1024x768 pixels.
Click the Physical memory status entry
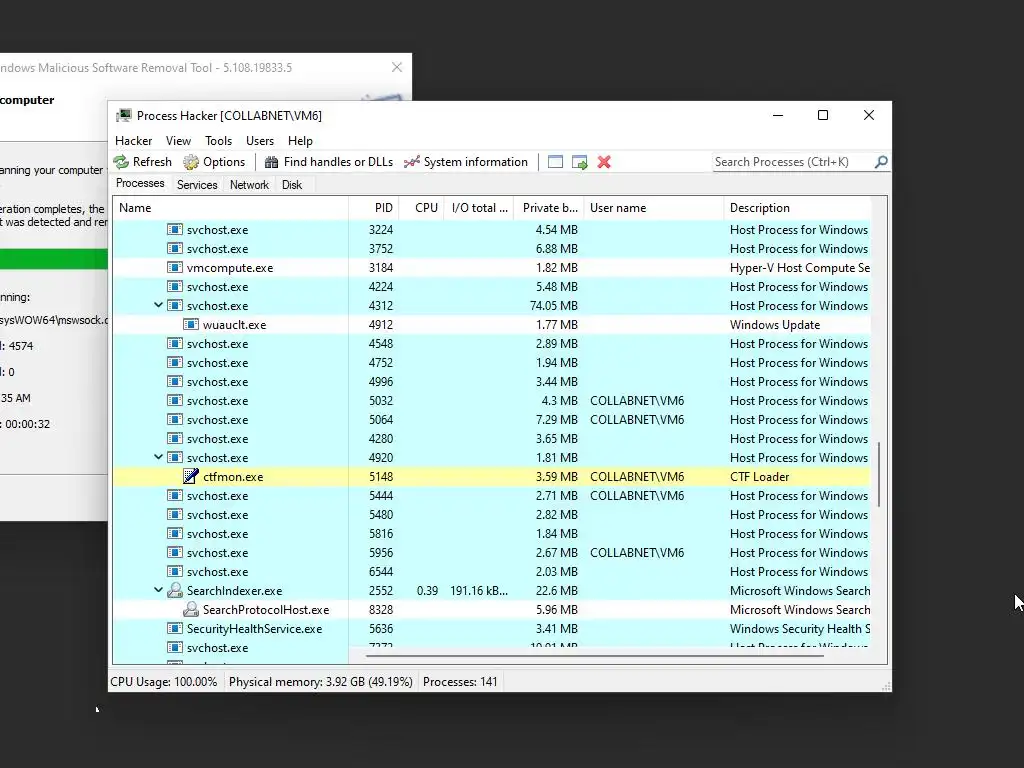pyautogui.click(x=321, y=681)
